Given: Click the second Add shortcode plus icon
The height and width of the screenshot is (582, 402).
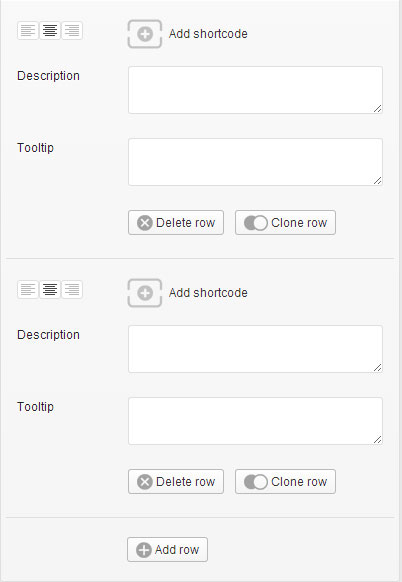Looking at the screenshot, I should (x=145, y=293).
